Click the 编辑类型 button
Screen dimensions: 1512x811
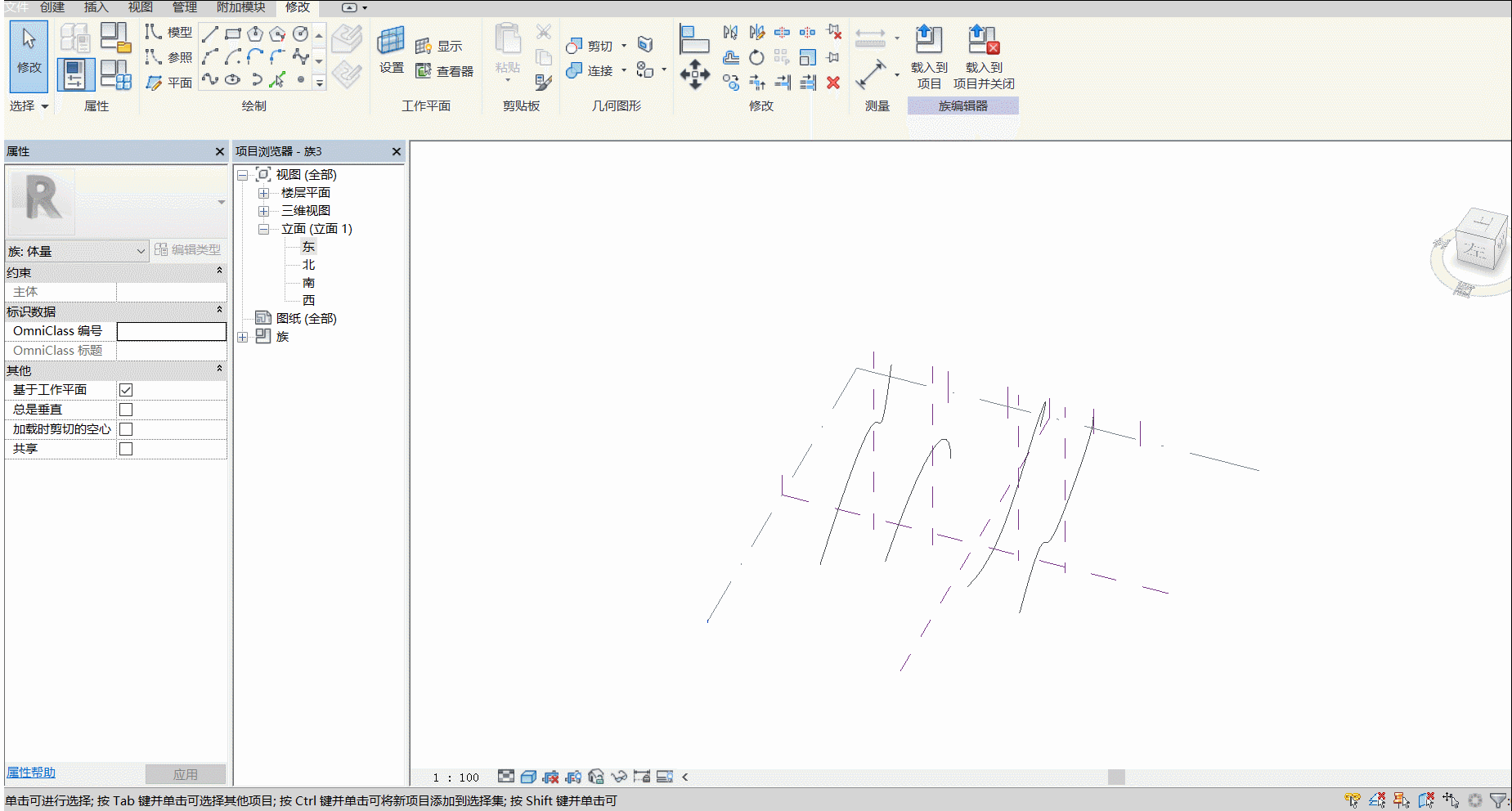[x=188, y=250]
